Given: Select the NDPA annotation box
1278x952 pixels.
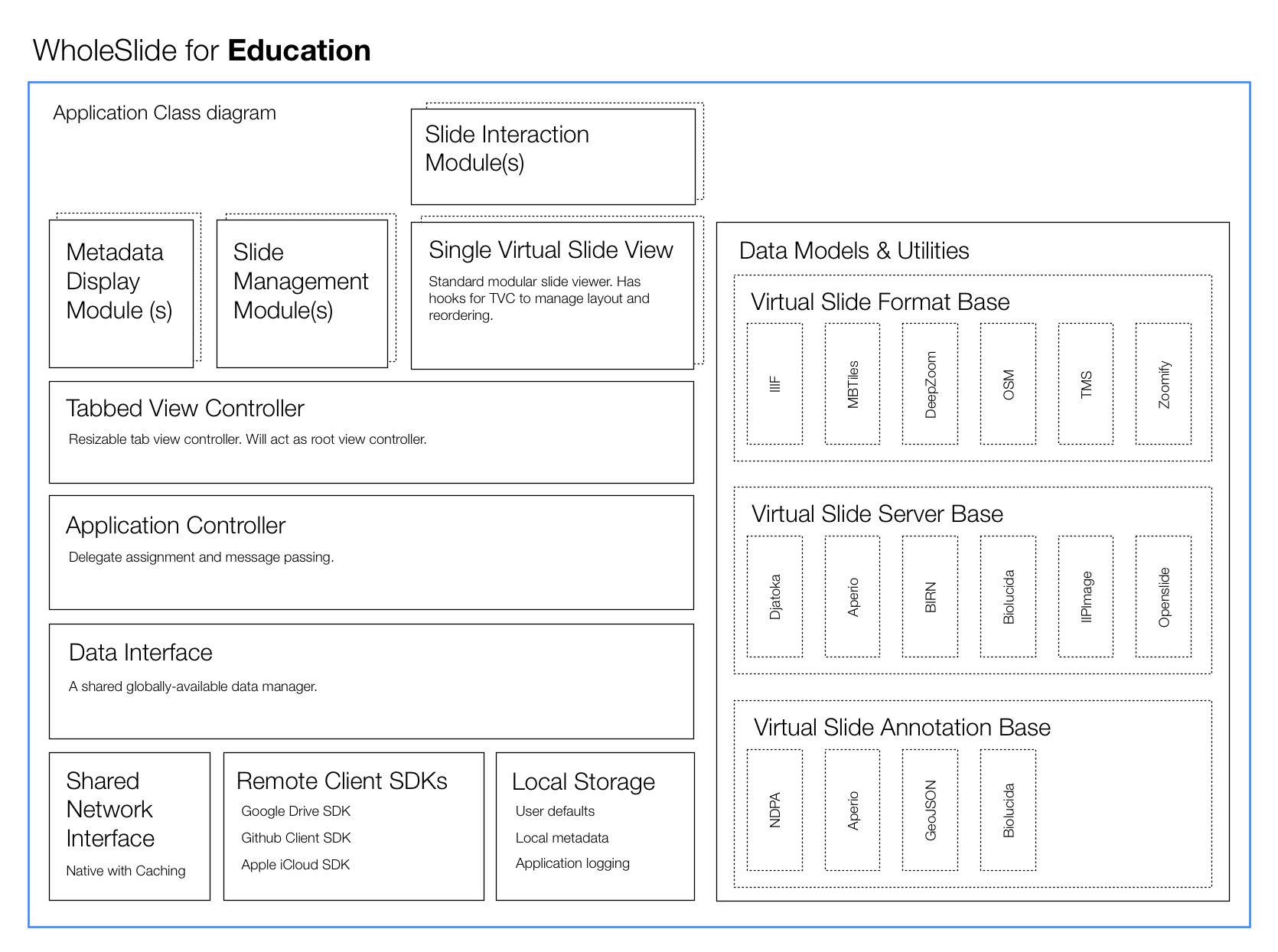Looking at the screenshot, I should coord(774,810).
